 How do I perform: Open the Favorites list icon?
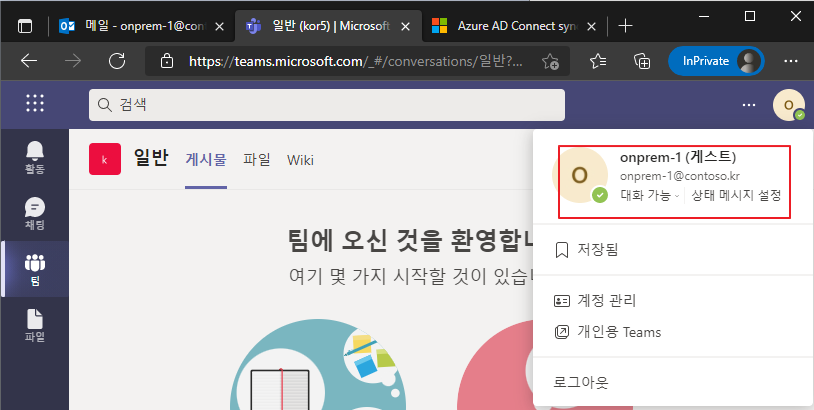click(598, 61)
